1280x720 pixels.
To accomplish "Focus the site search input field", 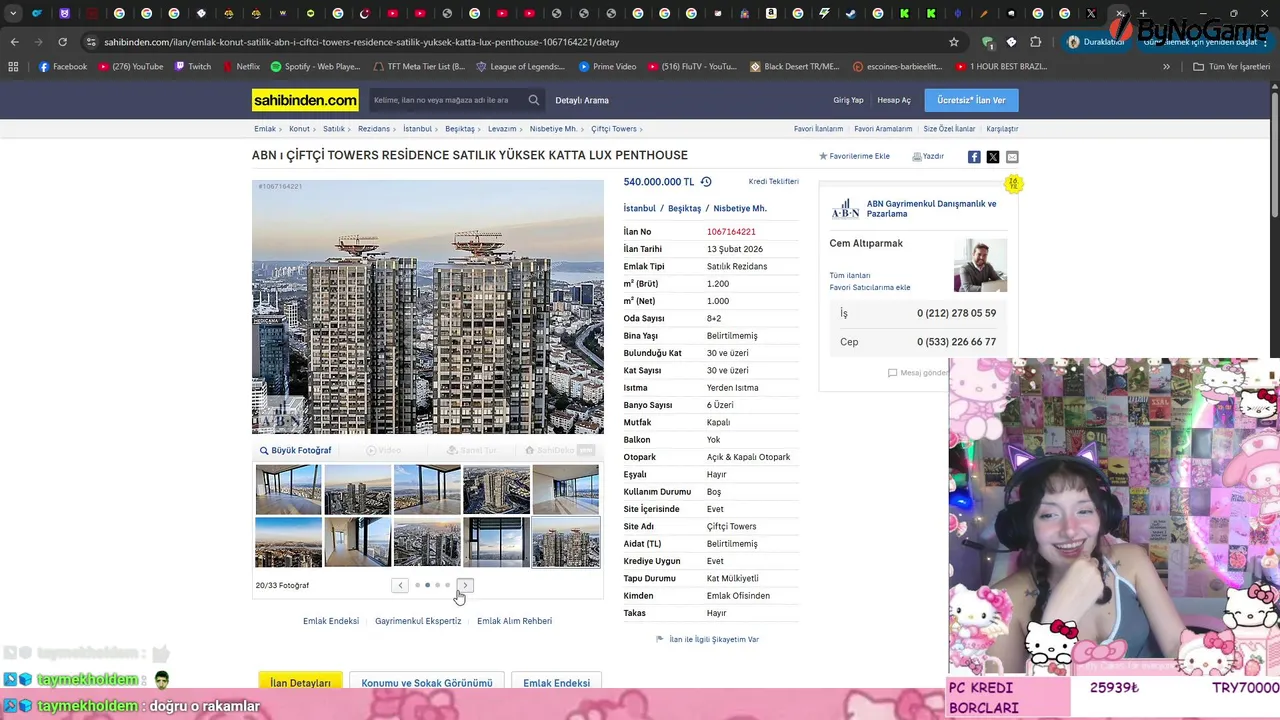I will (x=446, y=100).
